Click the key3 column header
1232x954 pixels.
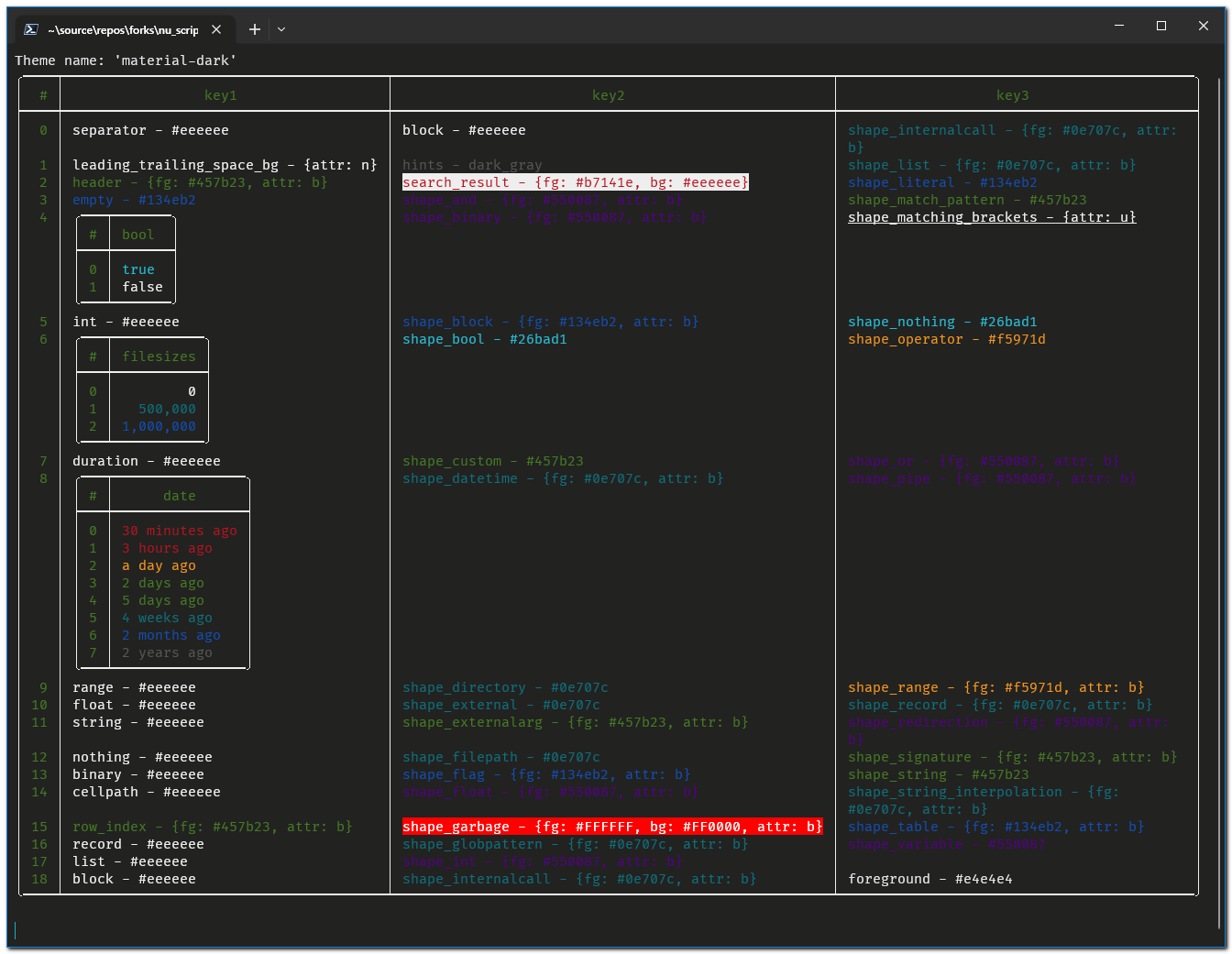[1013, 95]
